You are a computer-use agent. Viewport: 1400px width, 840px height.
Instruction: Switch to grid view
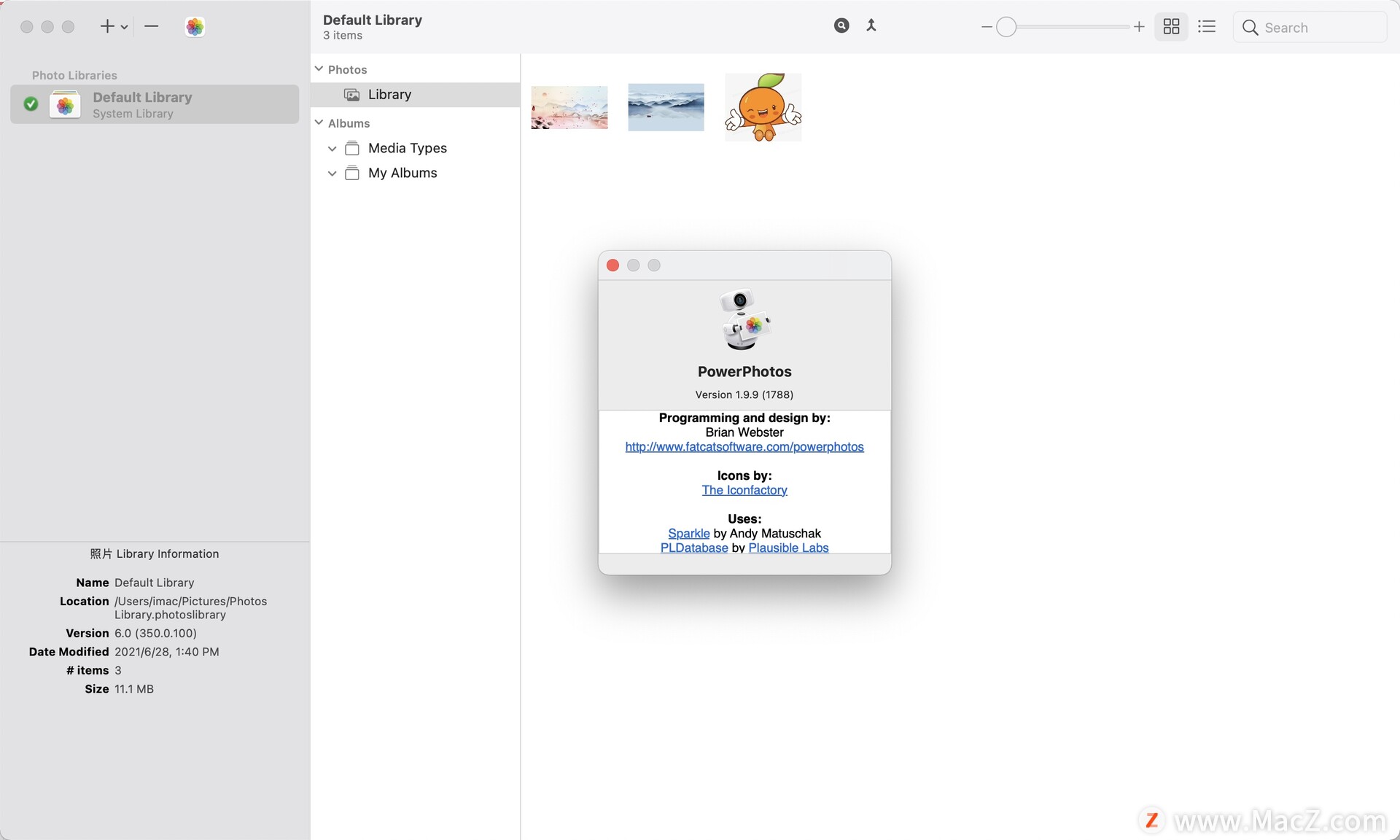(1171, 27)
